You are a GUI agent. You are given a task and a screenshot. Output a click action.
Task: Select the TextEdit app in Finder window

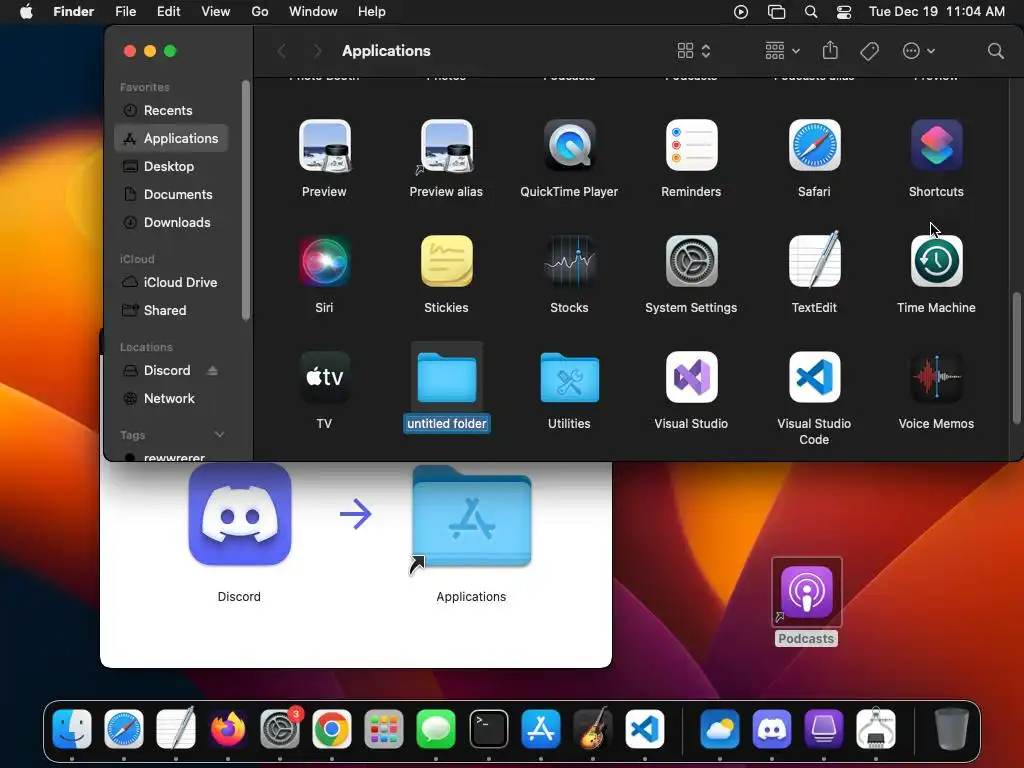(x=814, y=261)
